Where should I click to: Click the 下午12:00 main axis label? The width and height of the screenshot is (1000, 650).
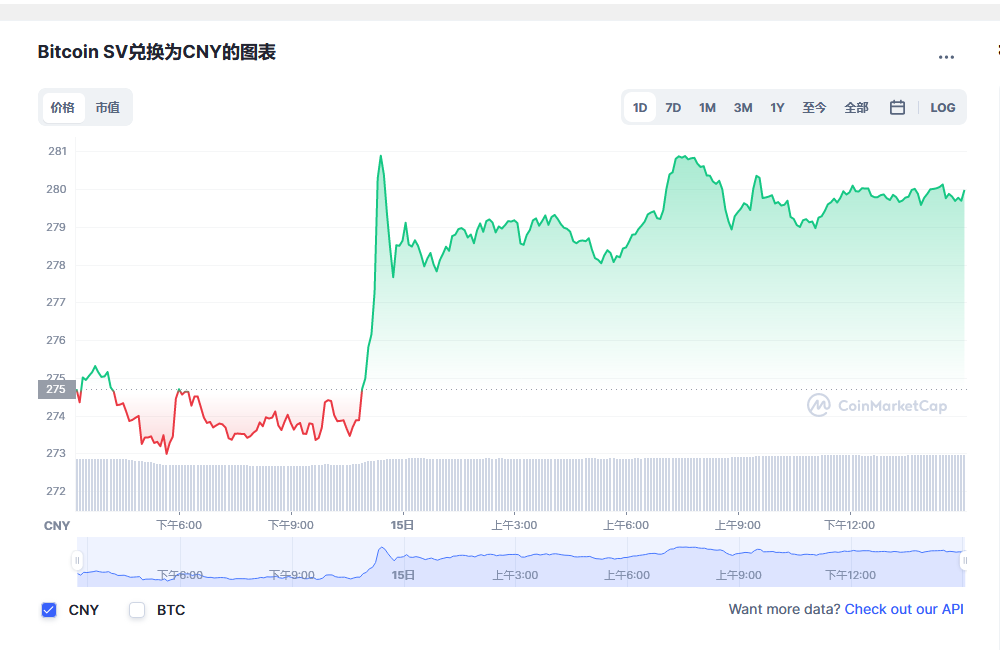tap(849, 525)
